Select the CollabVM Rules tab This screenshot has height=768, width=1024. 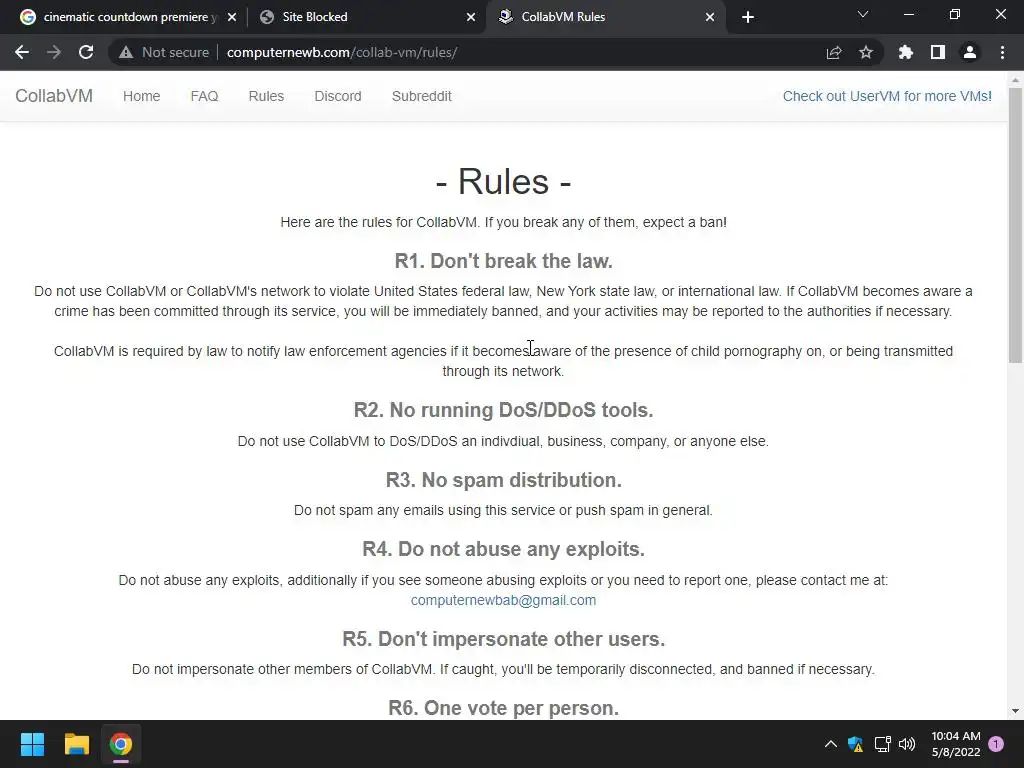[606, 17]
